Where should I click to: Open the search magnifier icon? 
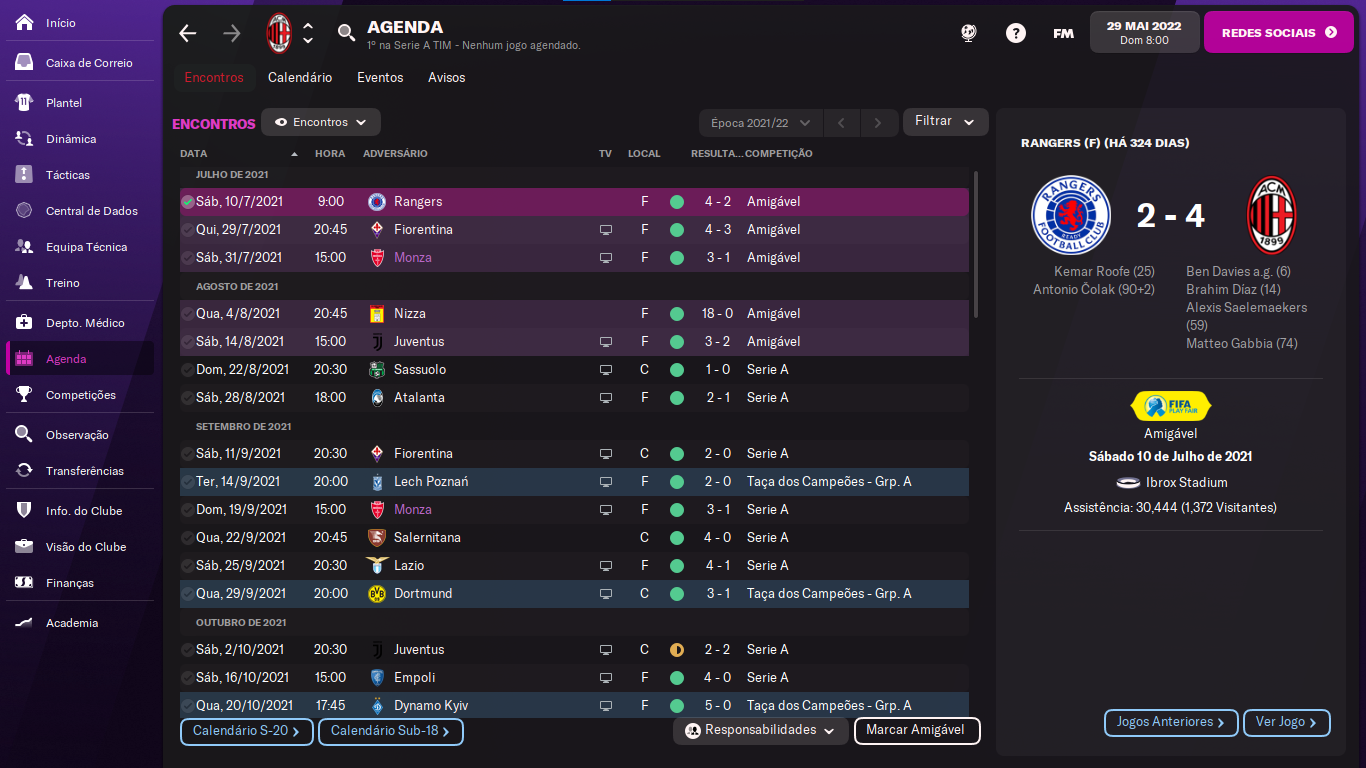coord(346,33)
